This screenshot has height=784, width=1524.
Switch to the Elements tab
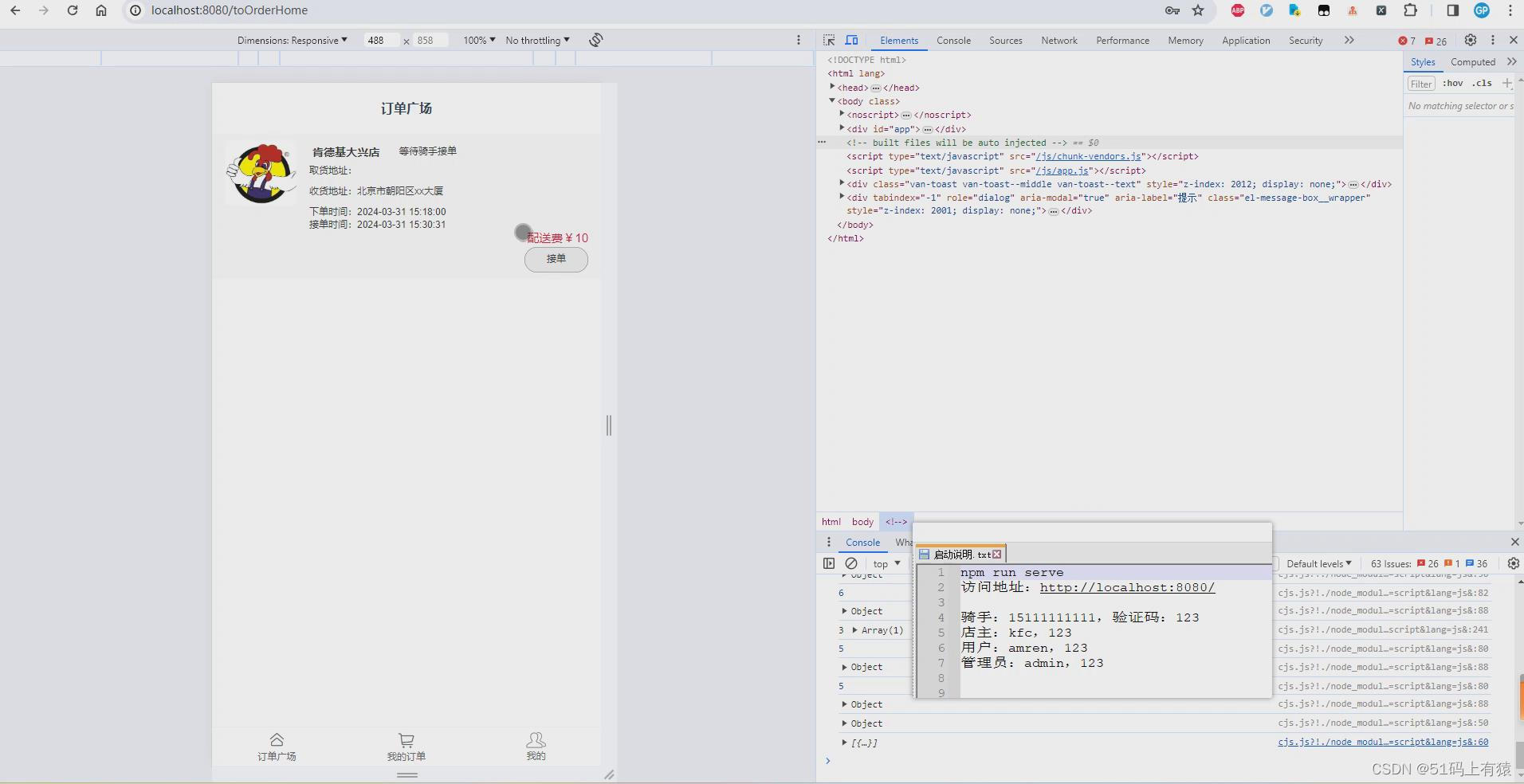(x=899, y=40)
